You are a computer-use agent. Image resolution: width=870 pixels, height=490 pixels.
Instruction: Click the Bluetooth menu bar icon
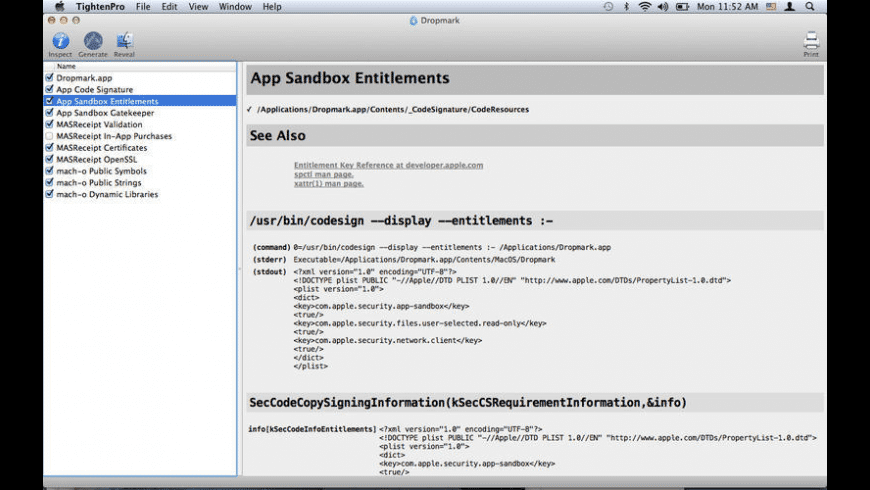[x=627, y=6]
